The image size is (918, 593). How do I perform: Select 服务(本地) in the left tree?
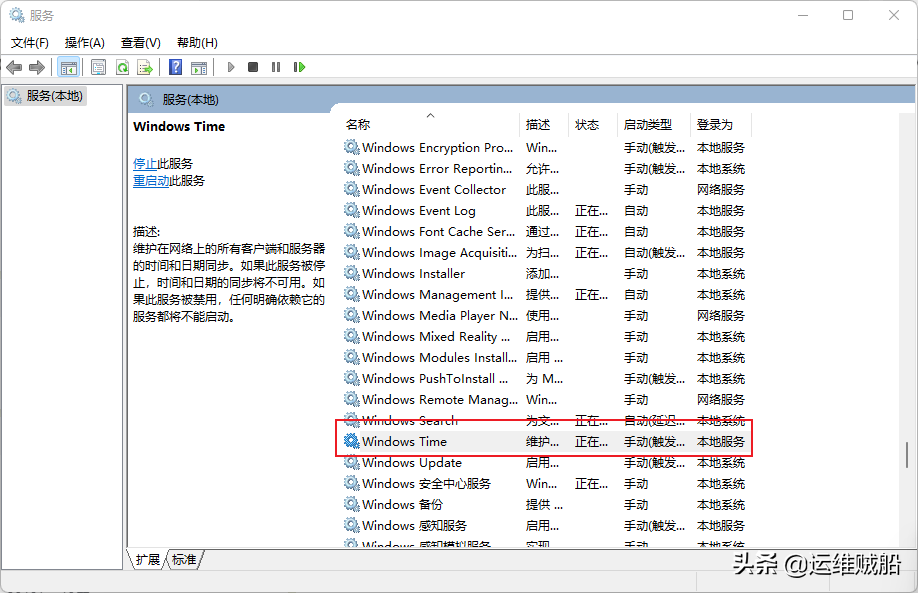(x=46, y=95)
